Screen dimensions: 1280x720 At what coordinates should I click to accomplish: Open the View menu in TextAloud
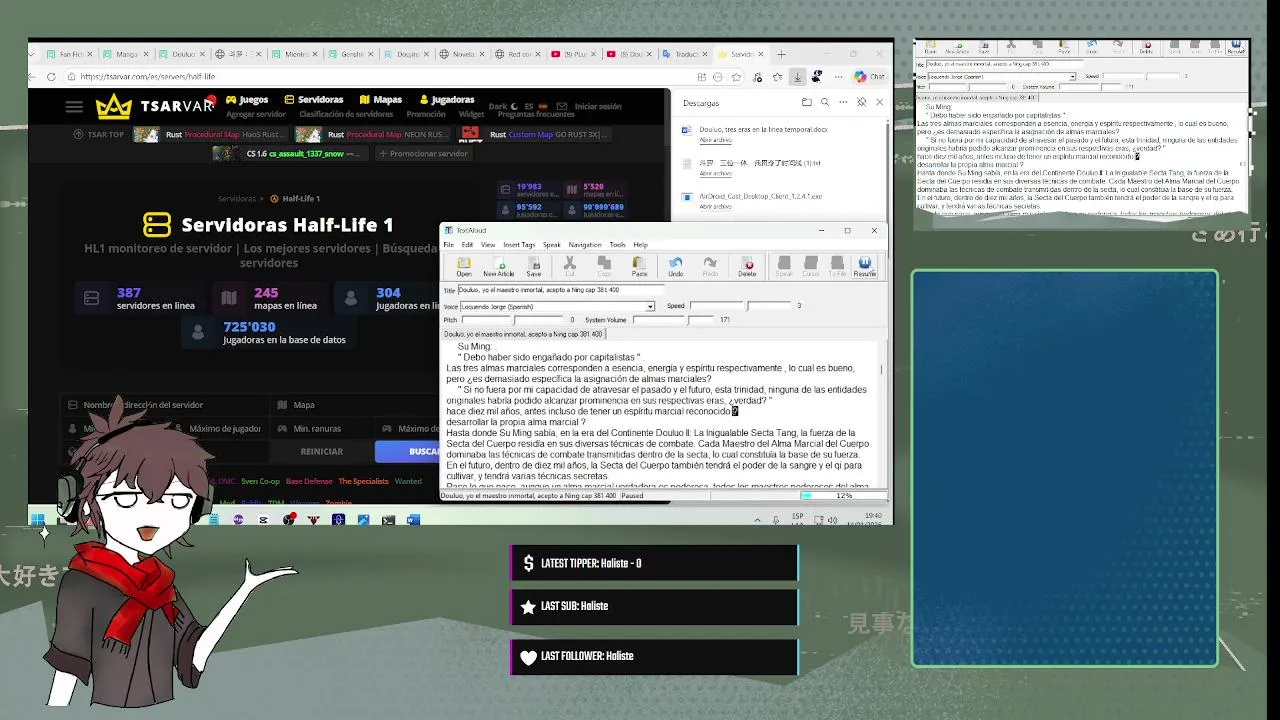point(488,245)
